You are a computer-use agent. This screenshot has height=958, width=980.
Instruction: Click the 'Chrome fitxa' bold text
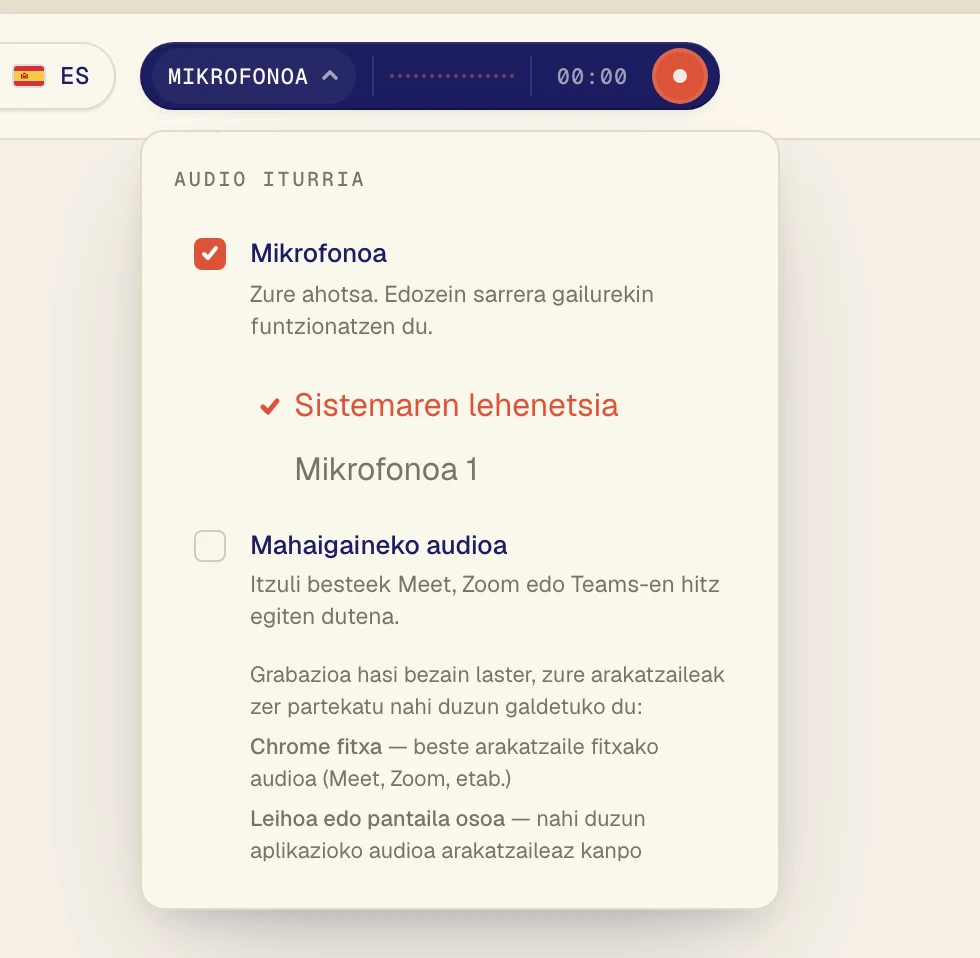(316, 746)
